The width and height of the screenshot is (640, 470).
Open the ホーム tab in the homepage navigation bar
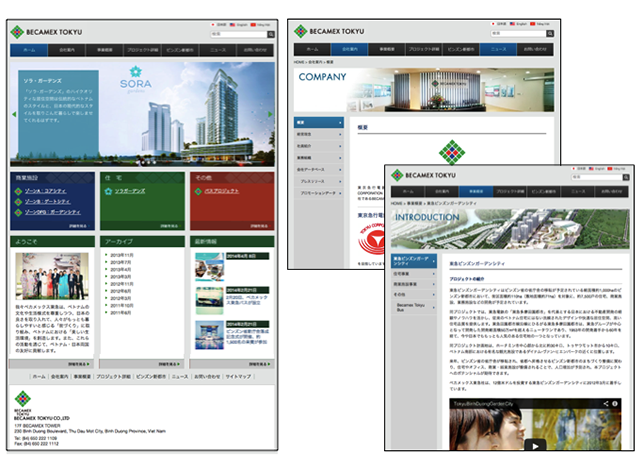pyautogui.click(x=29, y=50)
